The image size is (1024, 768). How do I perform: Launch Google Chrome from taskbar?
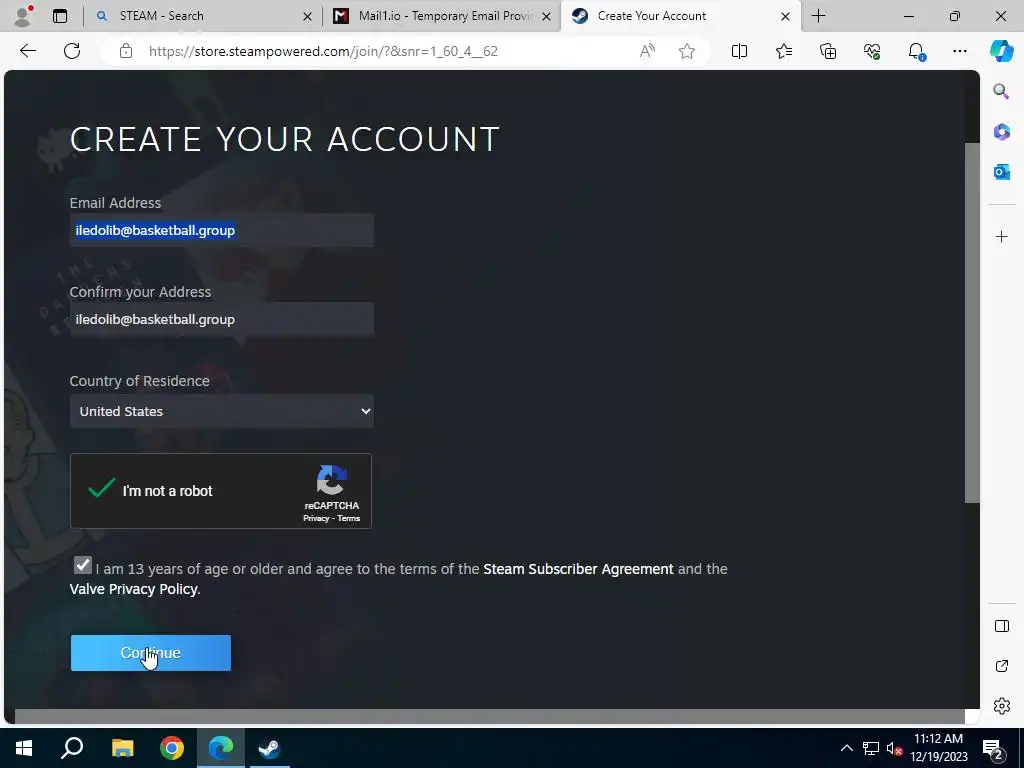click(172, 748)
